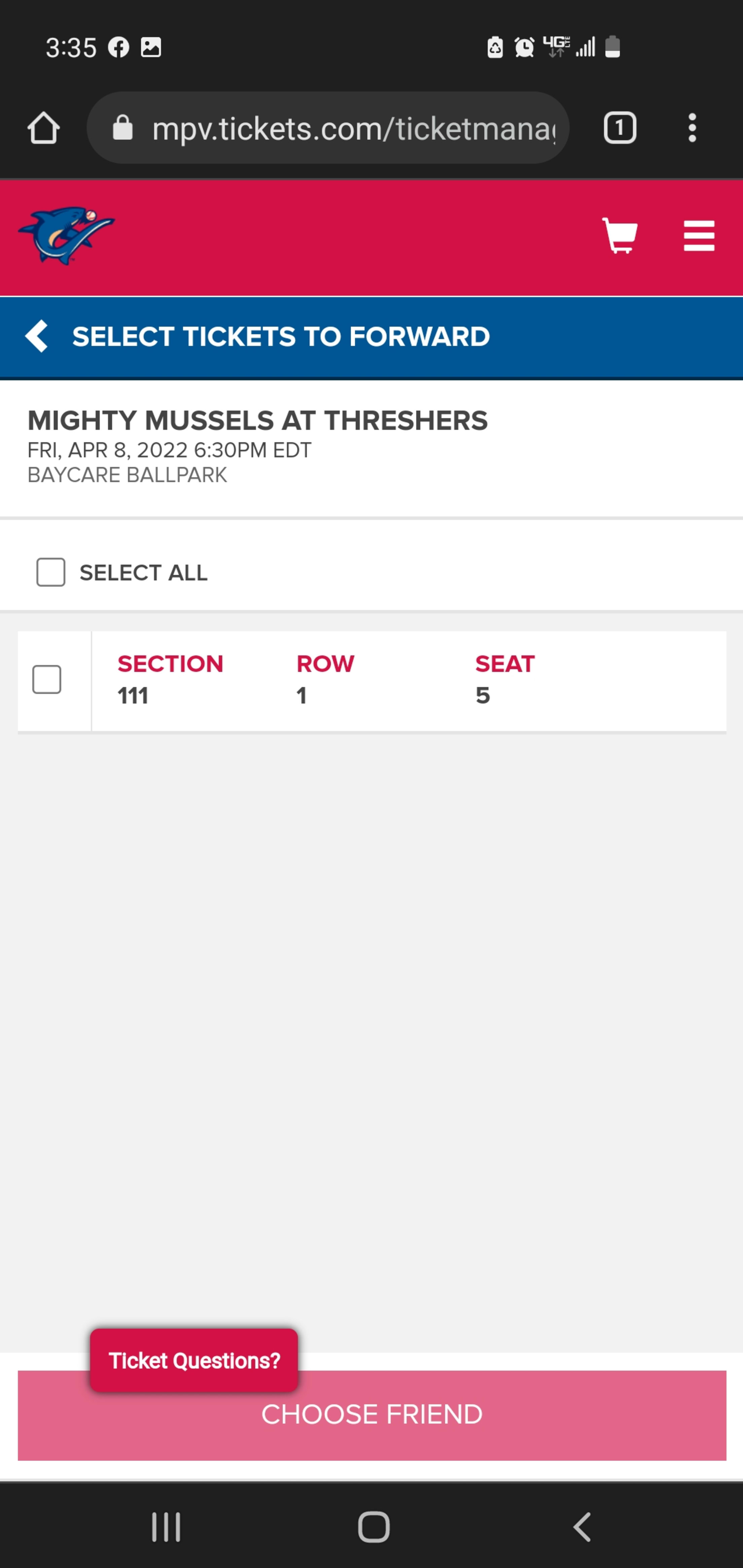Tap the Select Tickets To Forward header
The height and width of the screenshot is (1568, 743).
(x=281, y=337)
